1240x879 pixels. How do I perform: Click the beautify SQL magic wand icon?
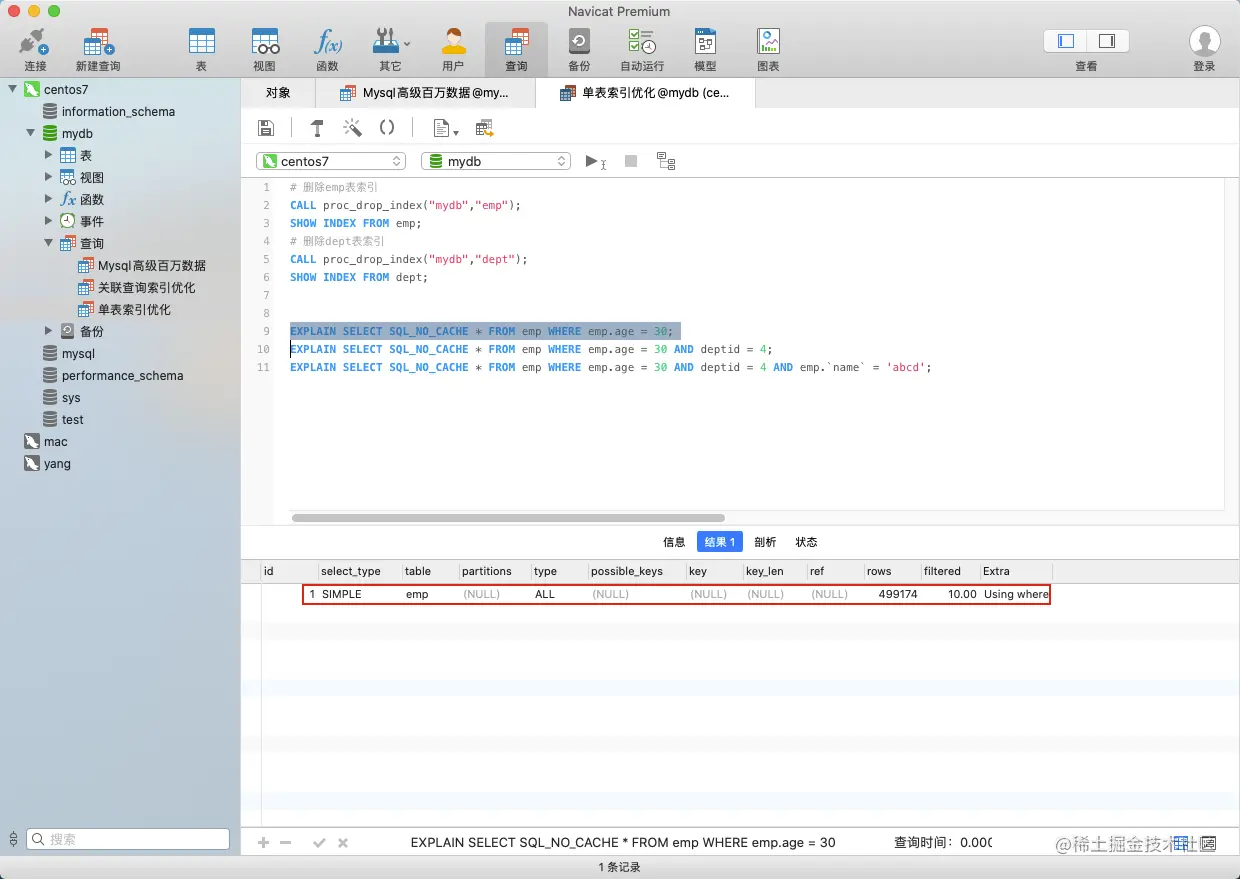point(352,128)
